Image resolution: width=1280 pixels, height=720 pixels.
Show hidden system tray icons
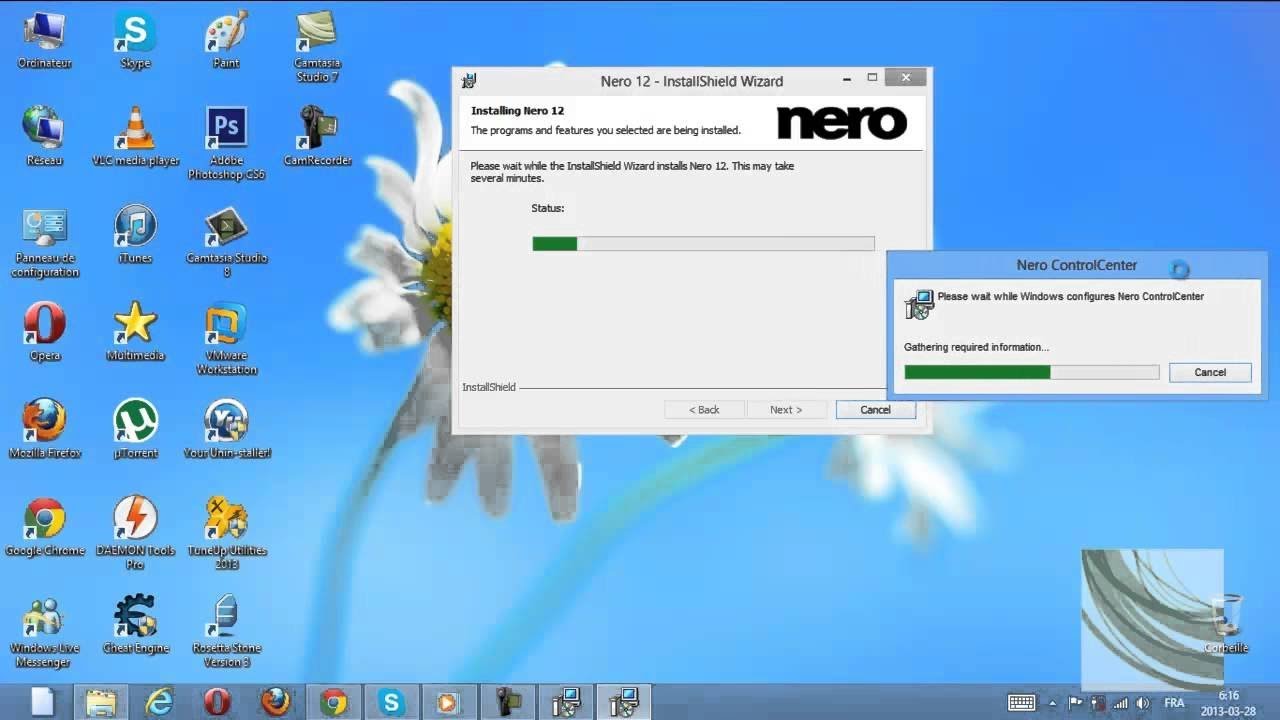click(x=1055, y=703)
